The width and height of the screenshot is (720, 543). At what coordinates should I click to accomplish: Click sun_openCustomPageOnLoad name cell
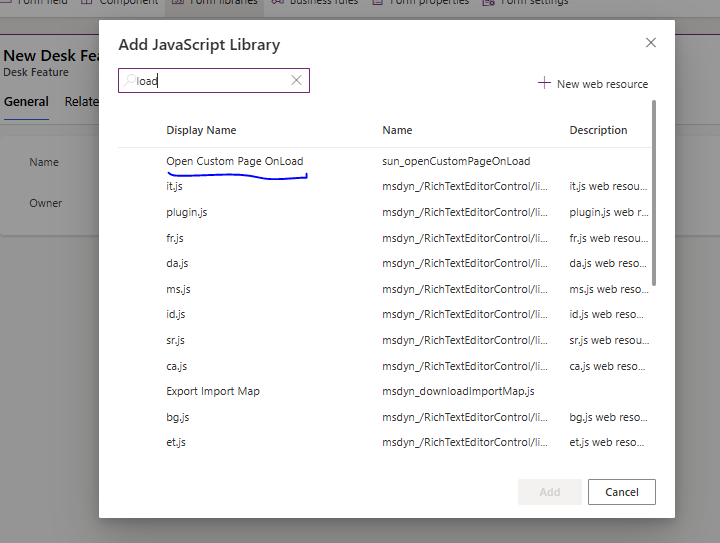click(456, 161)
